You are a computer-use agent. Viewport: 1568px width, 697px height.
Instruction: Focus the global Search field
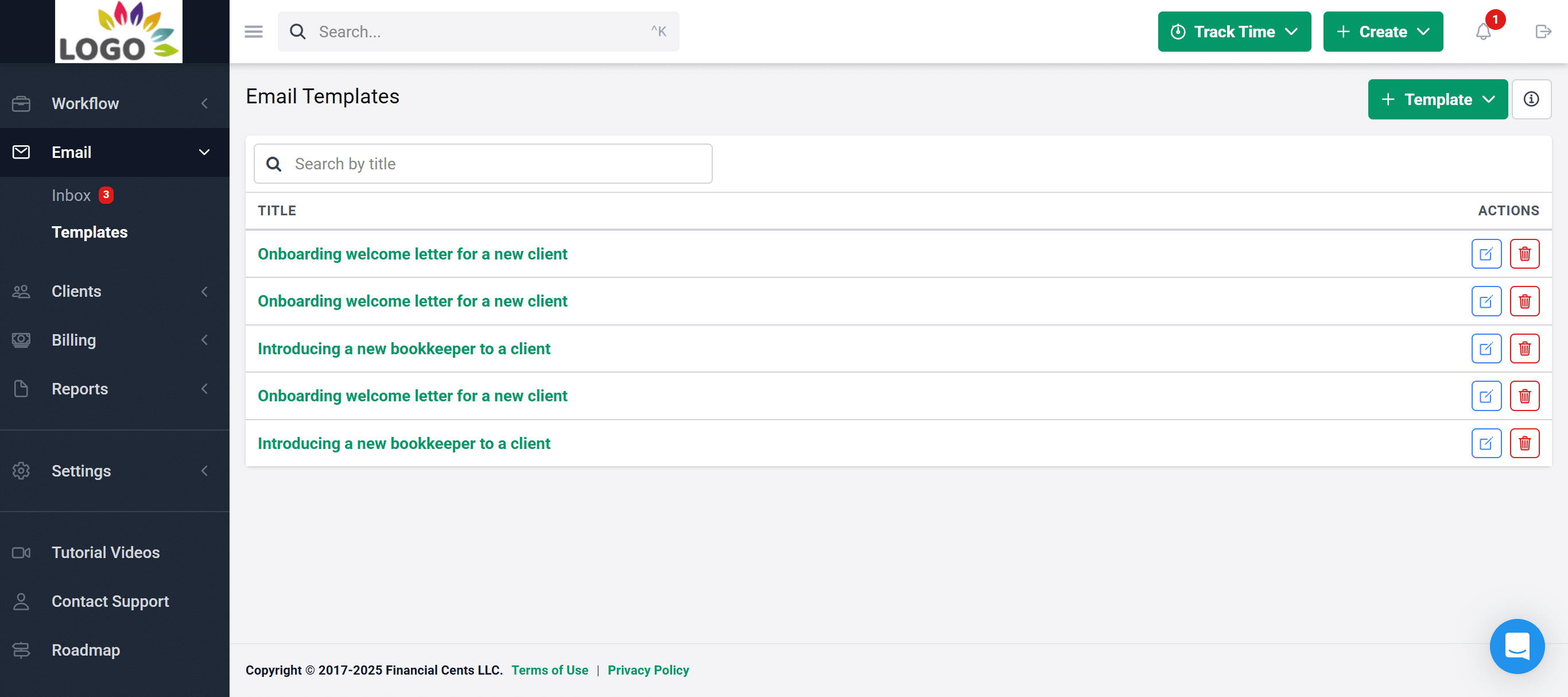(x=479, y=32)
